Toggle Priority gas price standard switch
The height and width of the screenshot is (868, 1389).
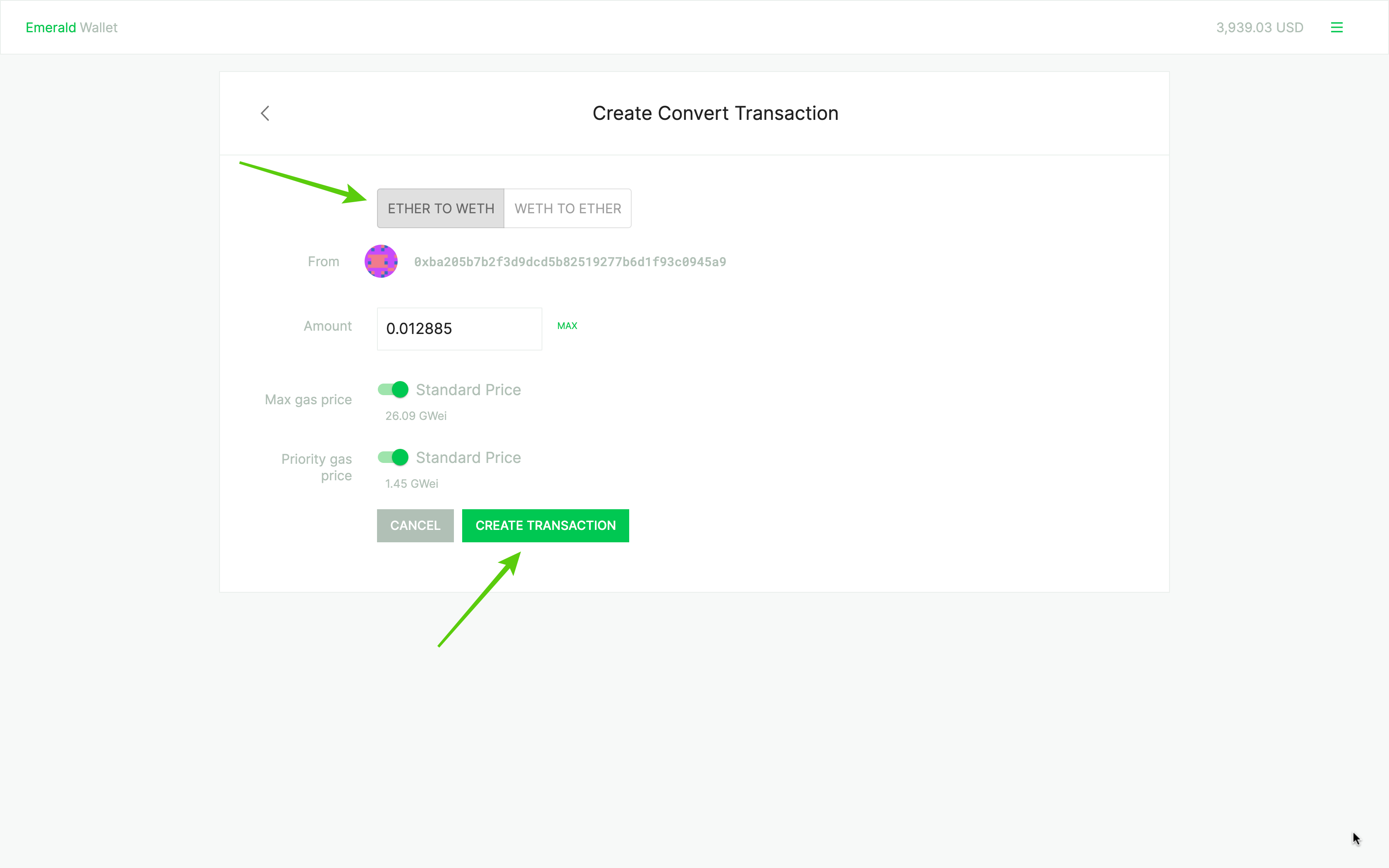coord(393,458)
